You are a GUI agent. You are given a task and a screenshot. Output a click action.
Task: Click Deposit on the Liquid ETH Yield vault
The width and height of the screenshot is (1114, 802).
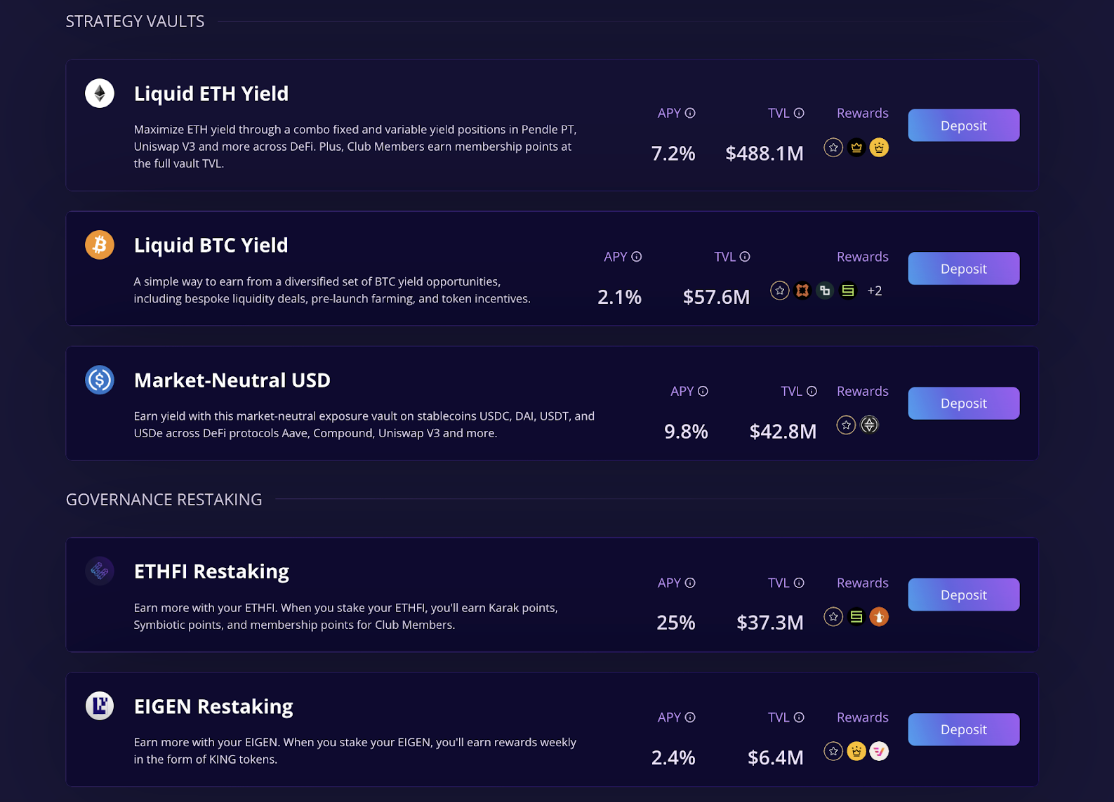coord(962,125)
